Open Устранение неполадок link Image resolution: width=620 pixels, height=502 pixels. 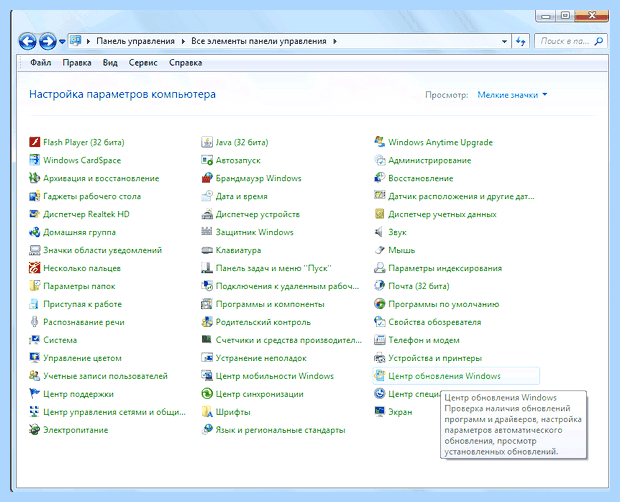pos(261,358)
